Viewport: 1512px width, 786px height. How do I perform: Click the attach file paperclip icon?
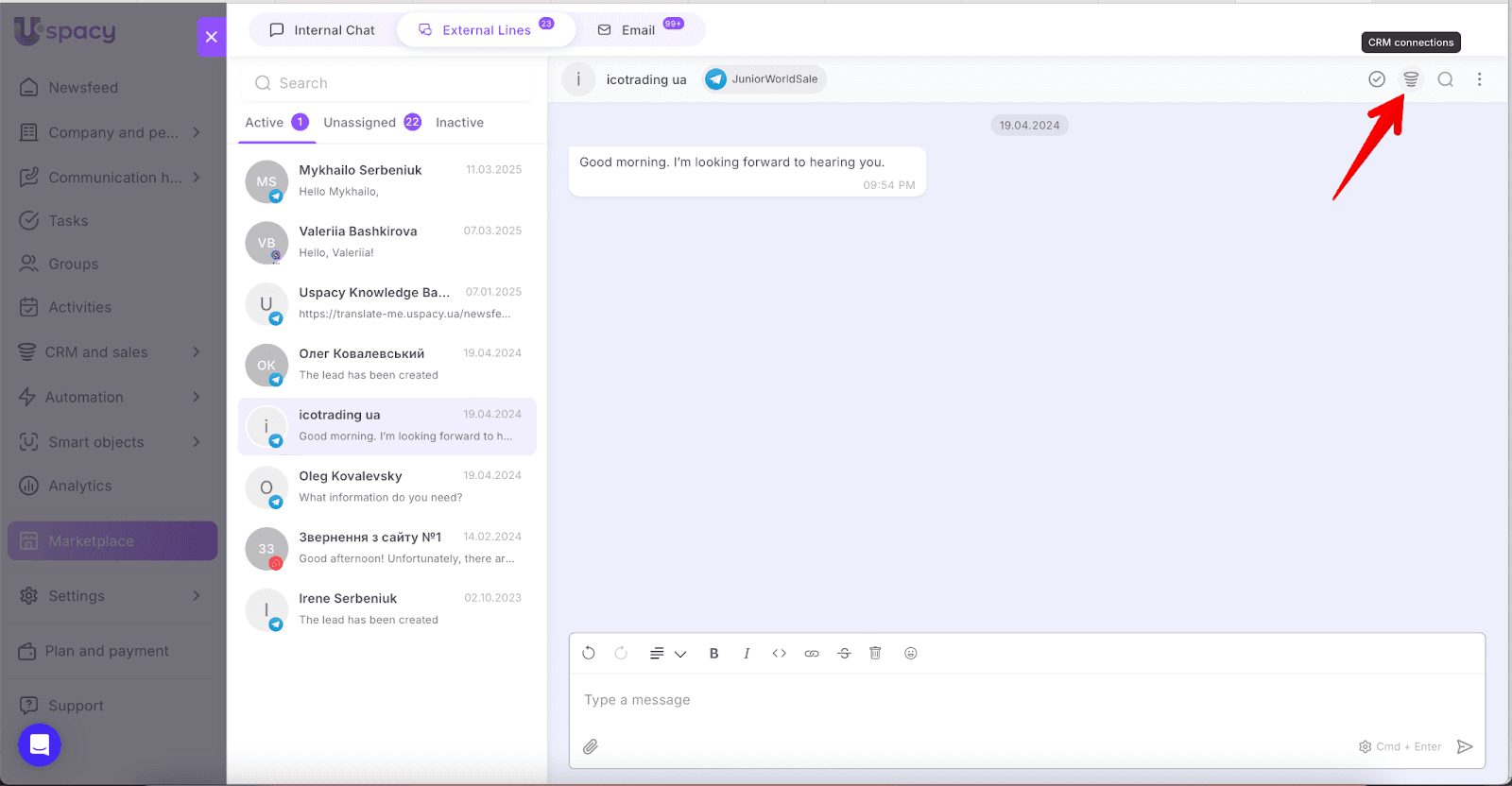[591, 746]
